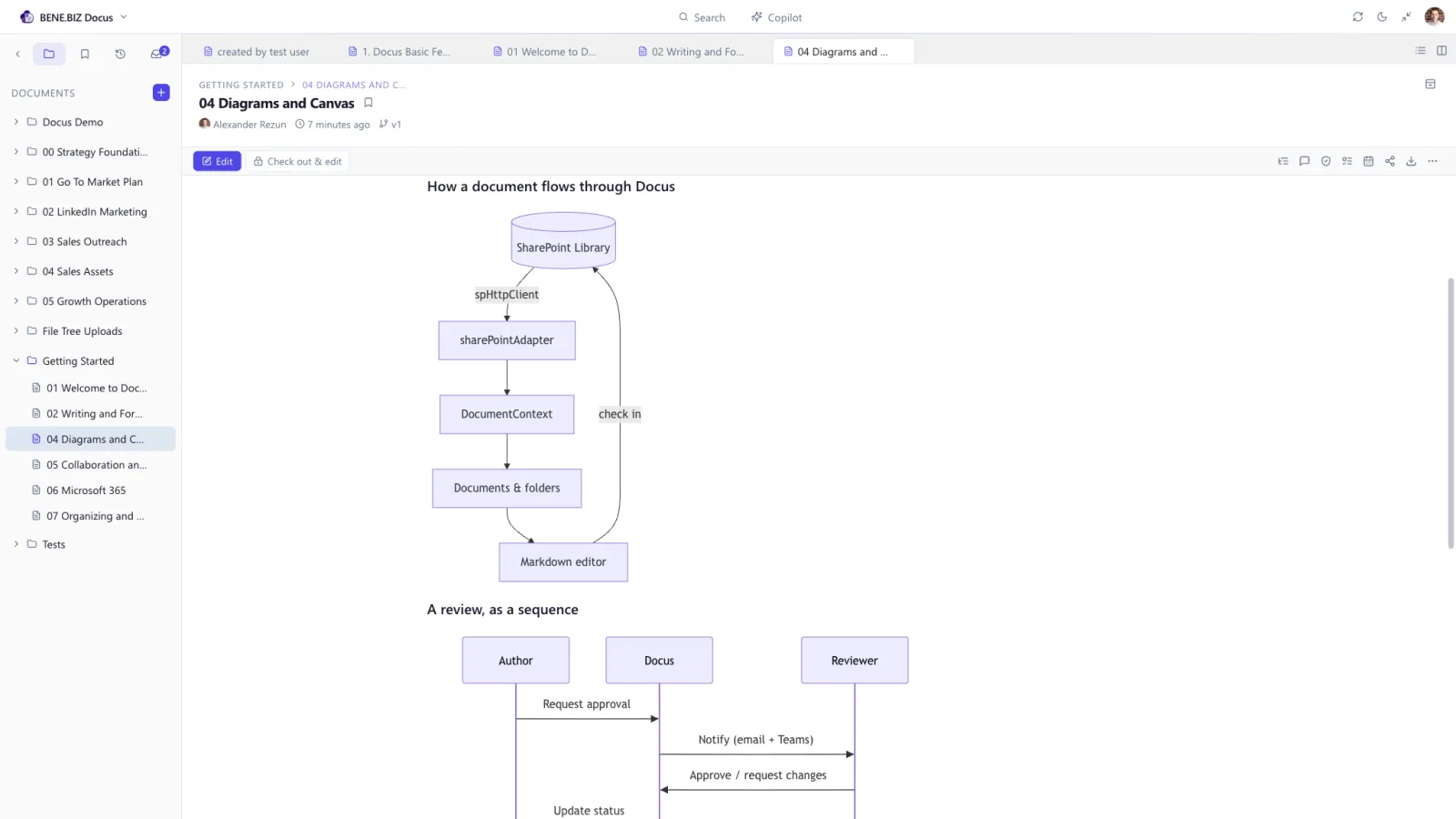Open the recent history icon in sidebar
This screenshot has height=819, width=1456.
120,54
